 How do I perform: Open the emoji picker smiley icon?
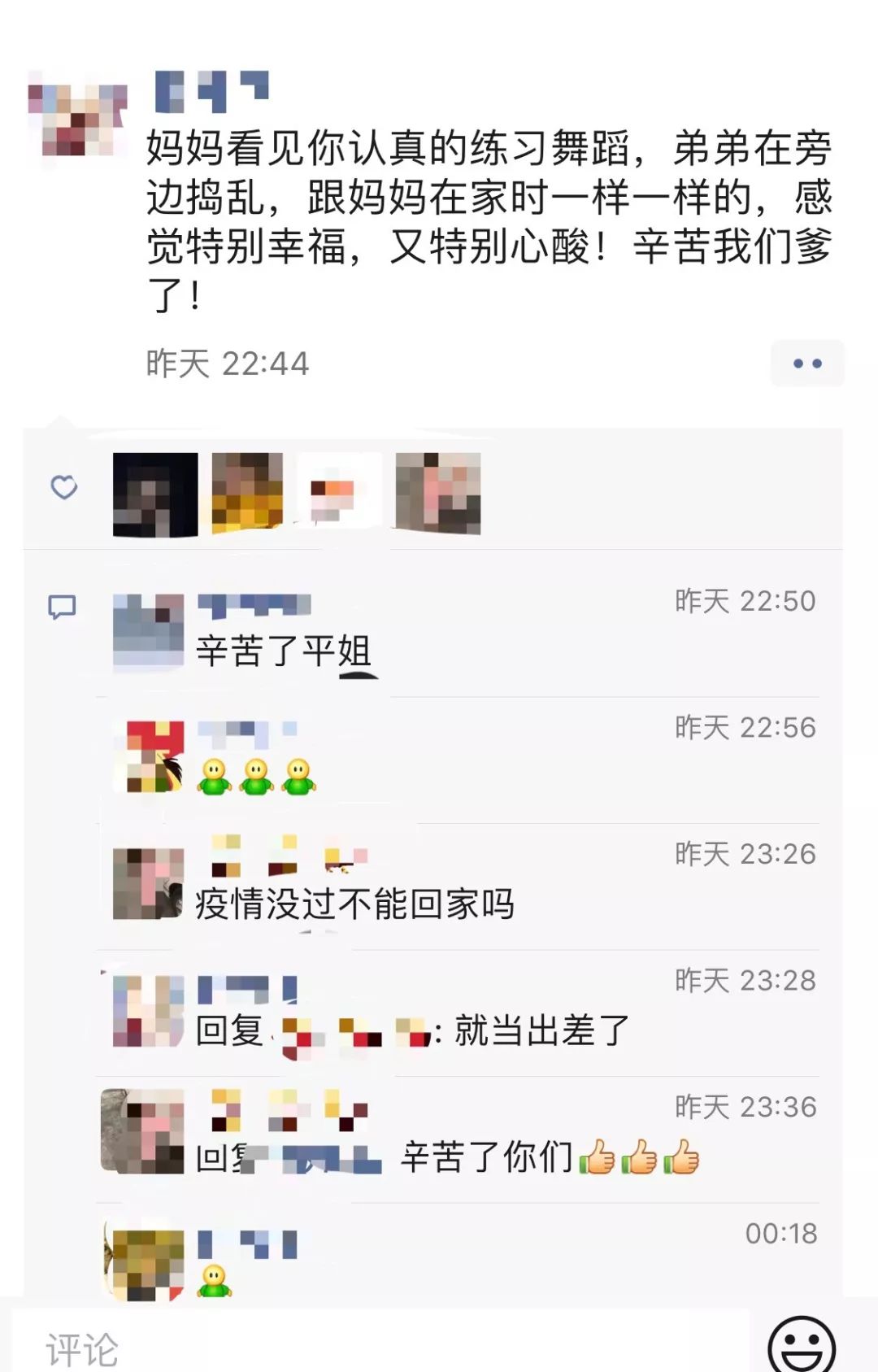click(x=802, y=1344)
